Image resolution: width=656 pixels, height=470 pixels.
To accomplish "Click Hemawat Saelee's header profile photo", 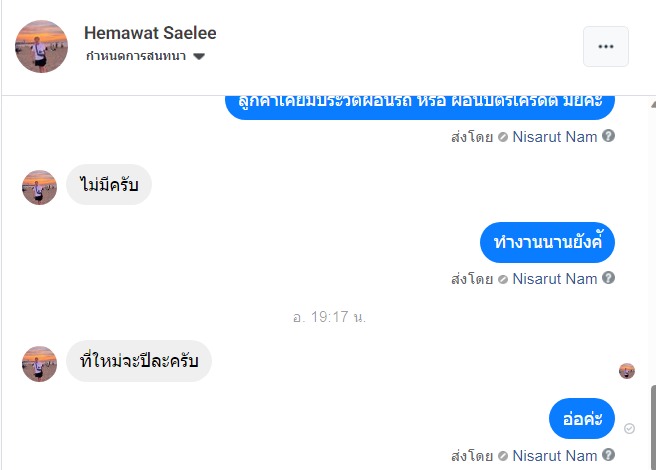I will (42, 46).
